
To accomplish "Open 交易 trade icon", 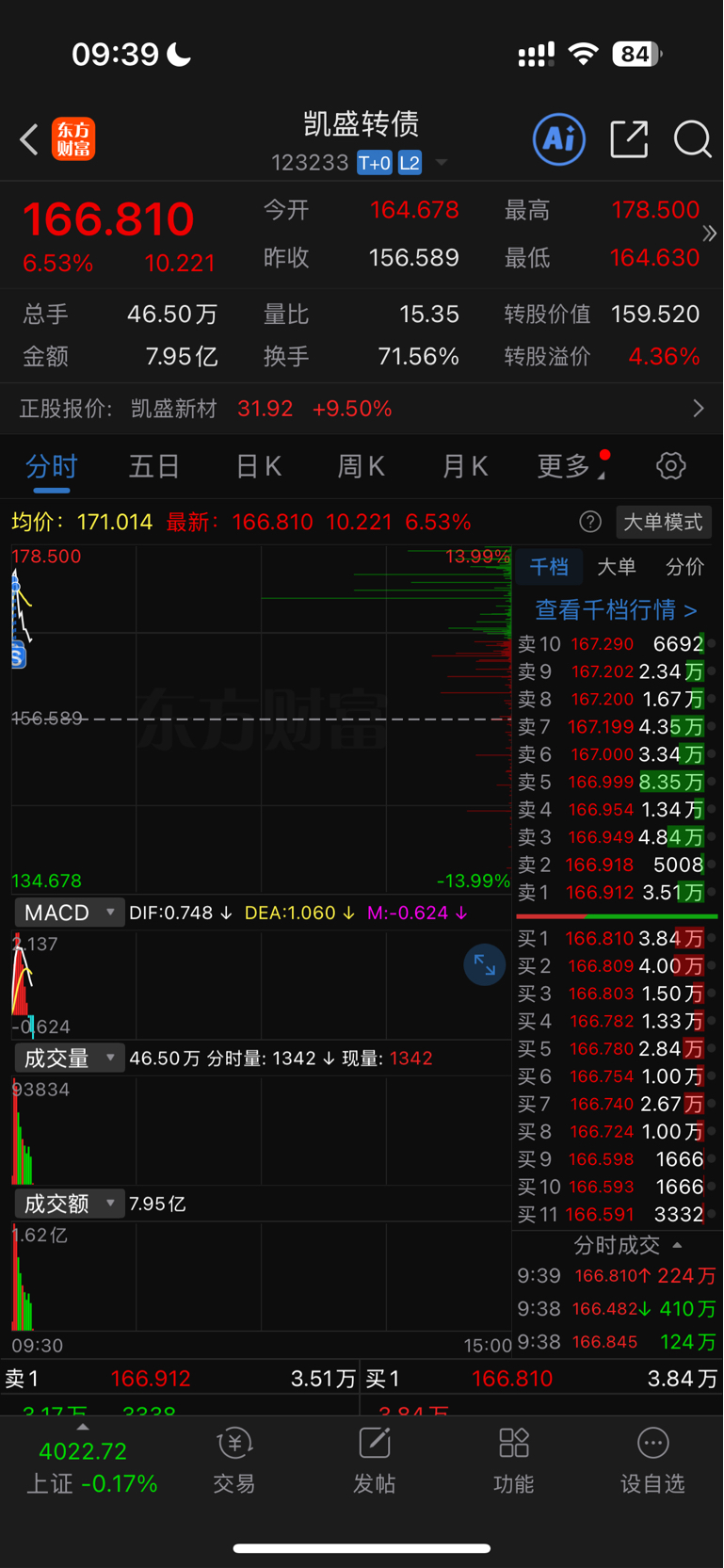I will (x=233, y=1462).
